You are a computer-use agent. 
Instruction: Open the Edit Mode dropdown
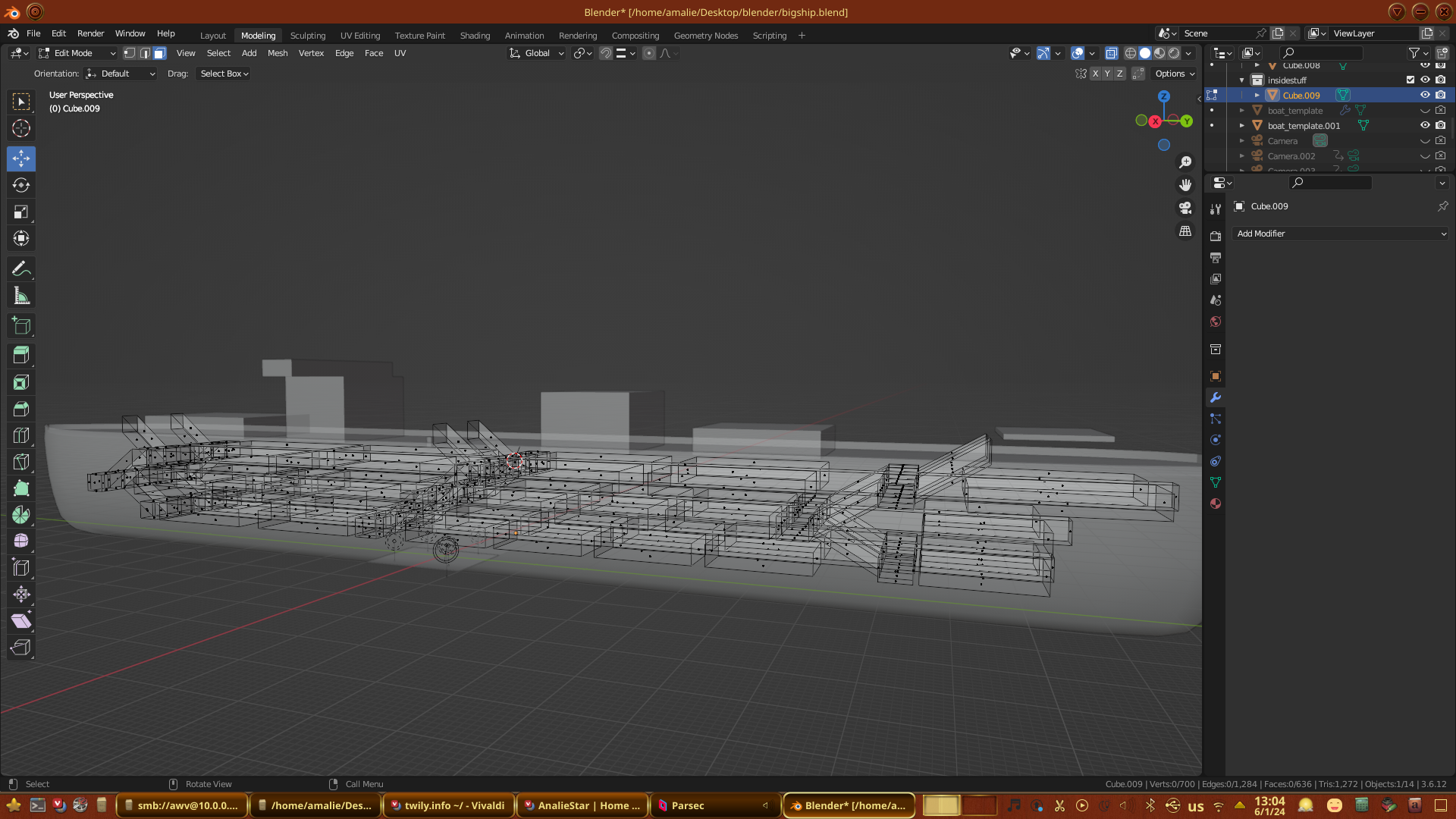click(77, 53)
